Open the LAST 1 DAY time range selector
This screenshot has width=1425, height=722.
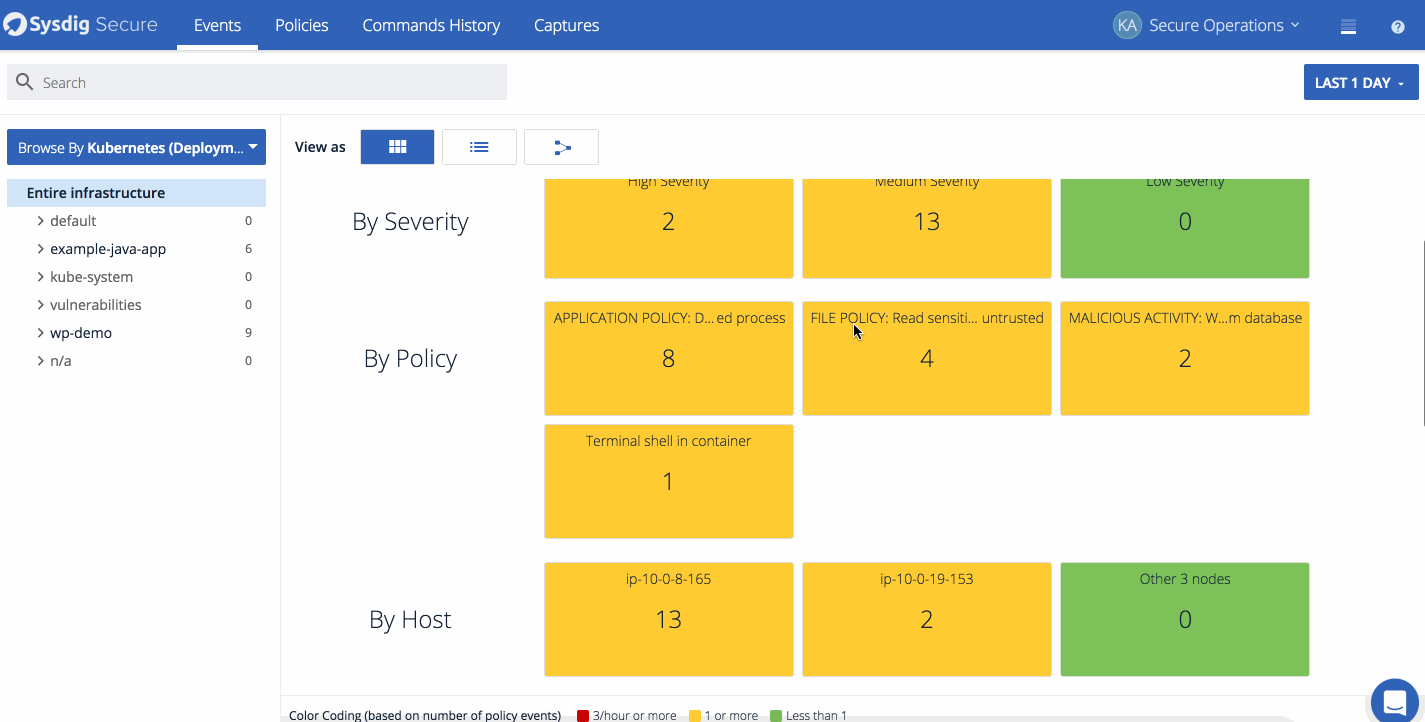(x=1360, y=81)
